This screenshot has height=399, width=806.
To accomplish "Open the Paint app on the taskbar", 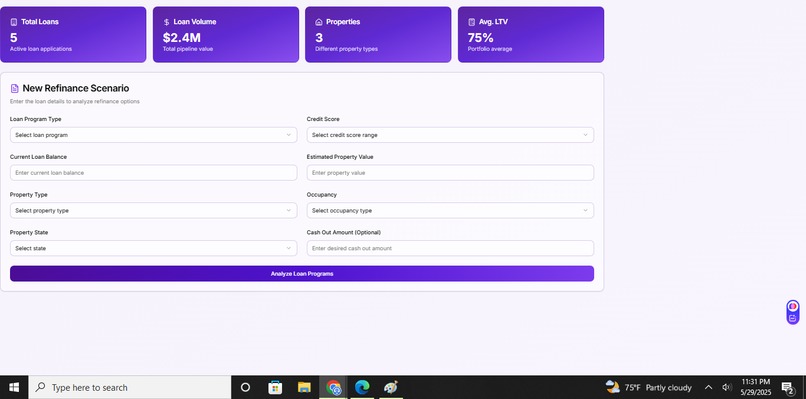I will 391,387.
